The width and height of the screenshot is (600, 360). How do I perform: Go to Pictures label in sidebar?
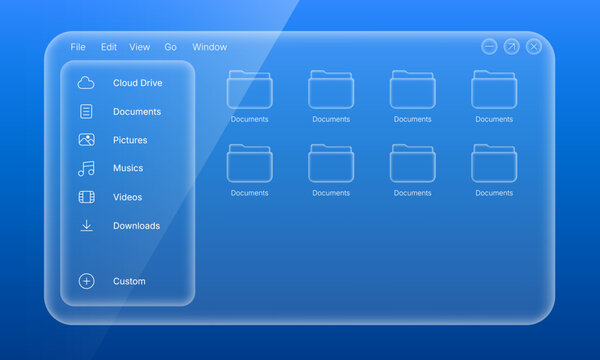click(130, 140)
